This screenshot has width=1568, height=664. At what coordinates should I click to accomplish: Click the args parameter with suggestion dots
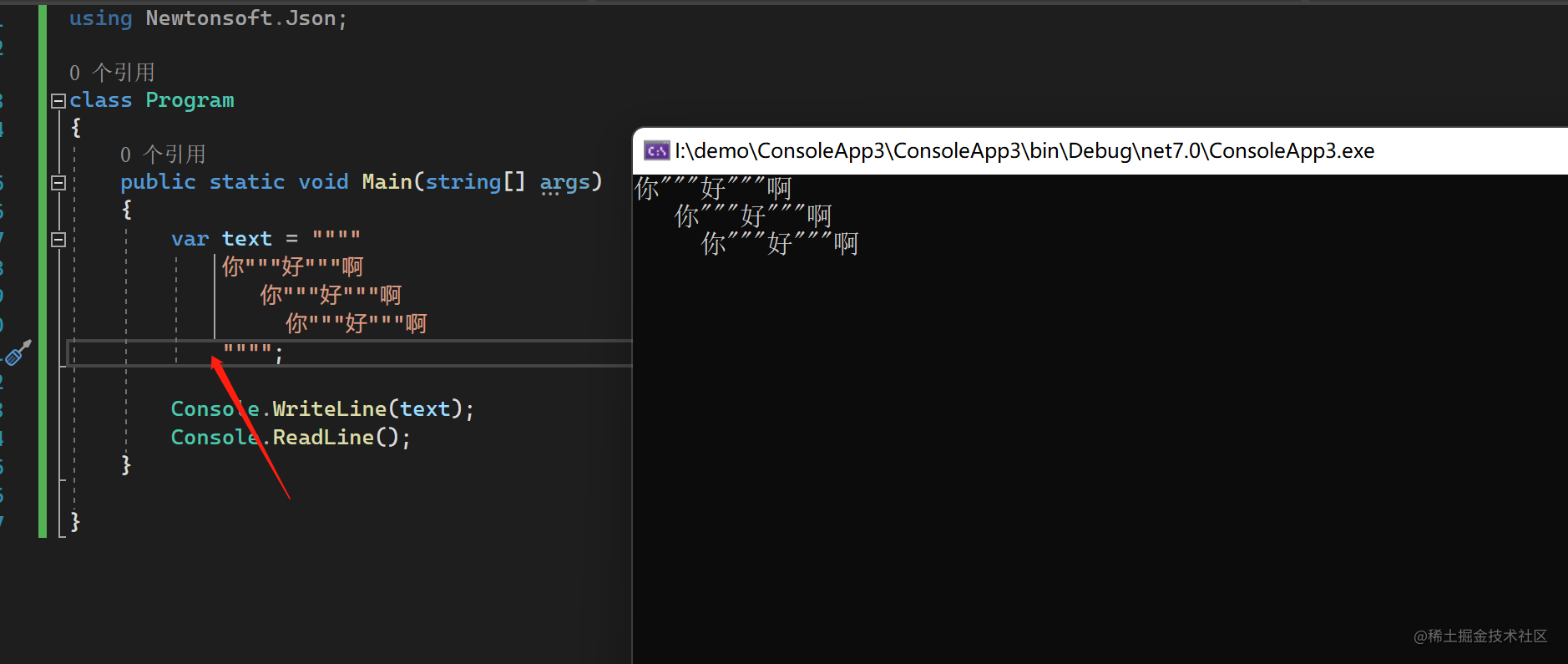564,182
